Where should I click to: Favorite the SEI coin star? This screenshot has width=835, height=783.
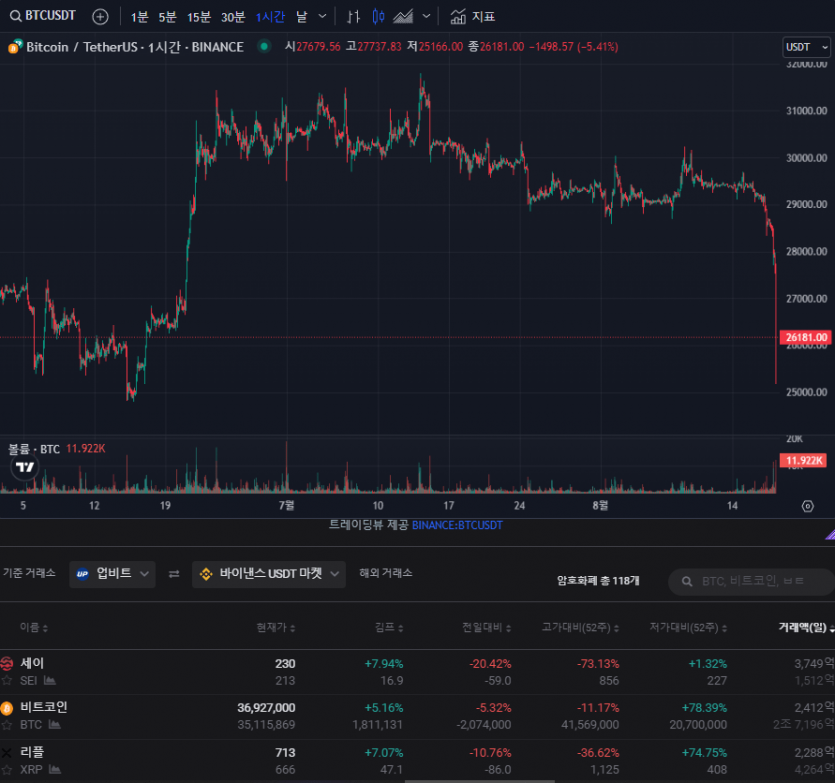(x=7, y=682)
